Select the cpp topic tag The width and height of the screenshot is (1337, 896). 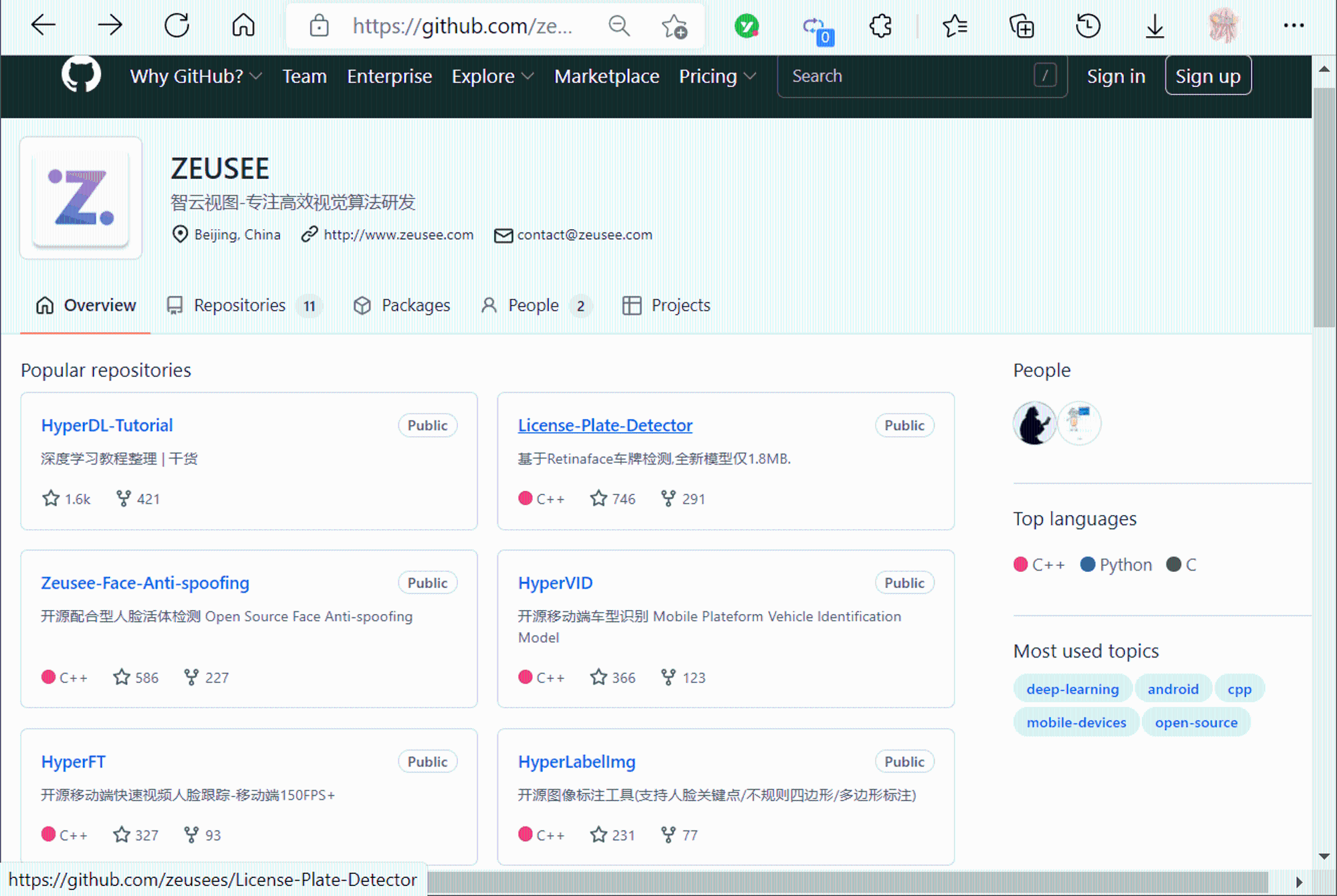point(1239,689)
